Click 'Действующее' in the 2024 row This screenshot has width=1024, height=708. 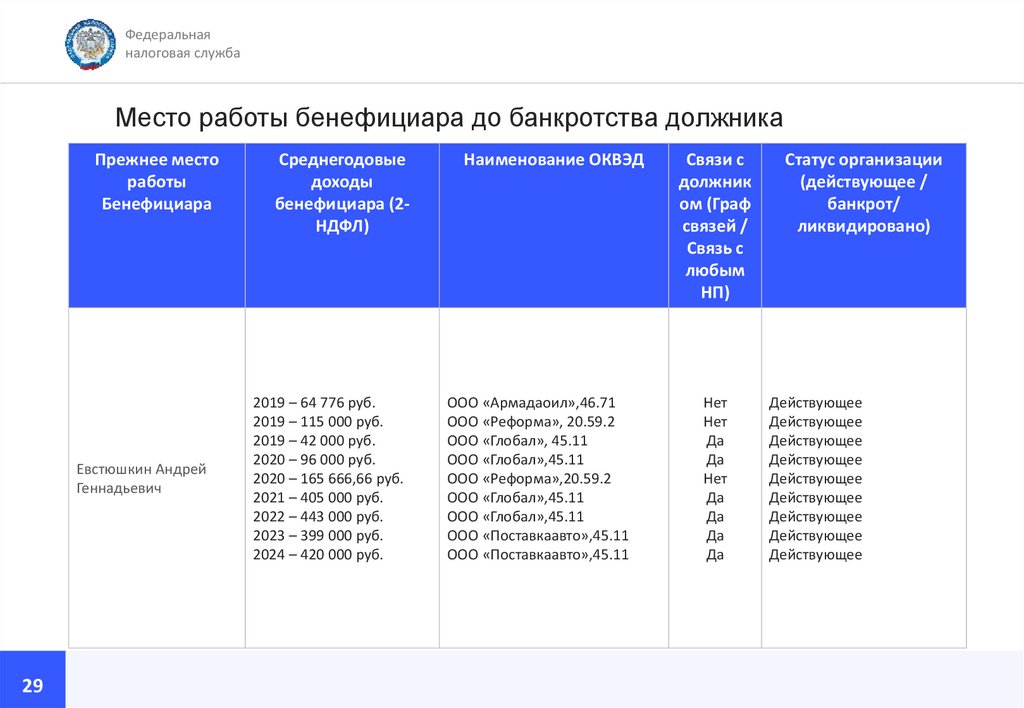[815, 555]
